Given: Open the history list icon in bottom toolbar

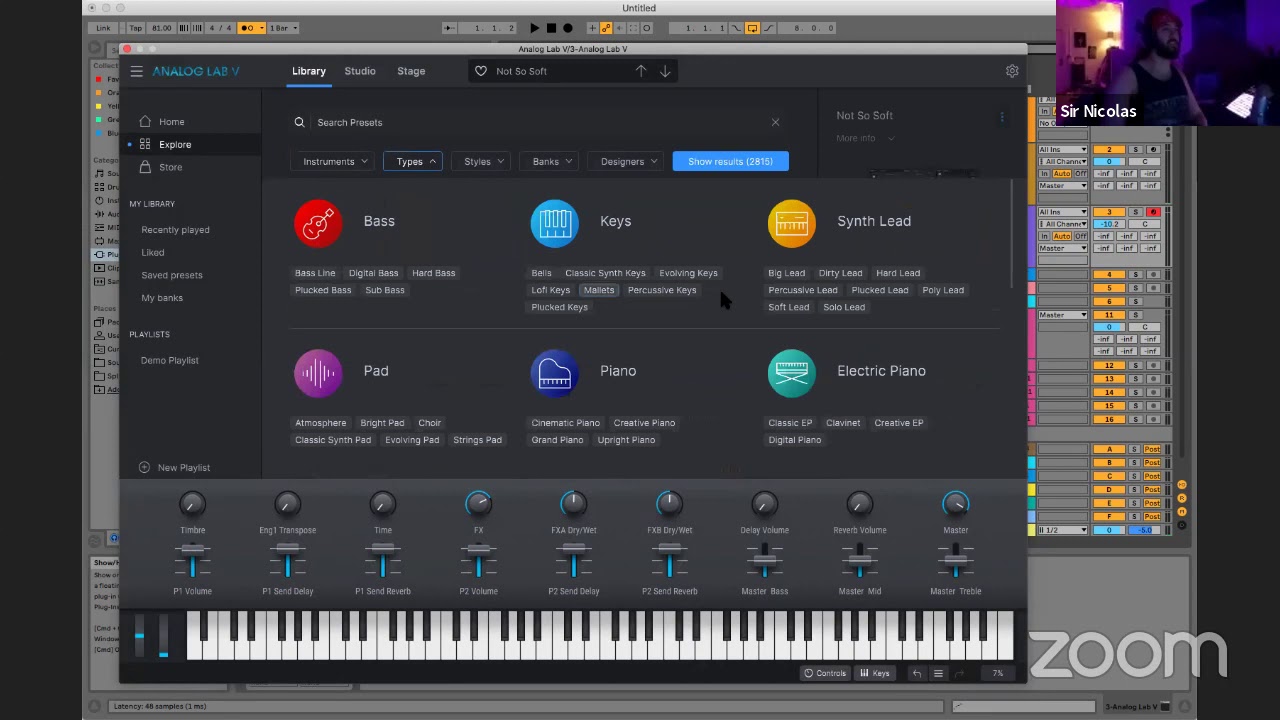Looking at the screenshot, I should (938, 673).
